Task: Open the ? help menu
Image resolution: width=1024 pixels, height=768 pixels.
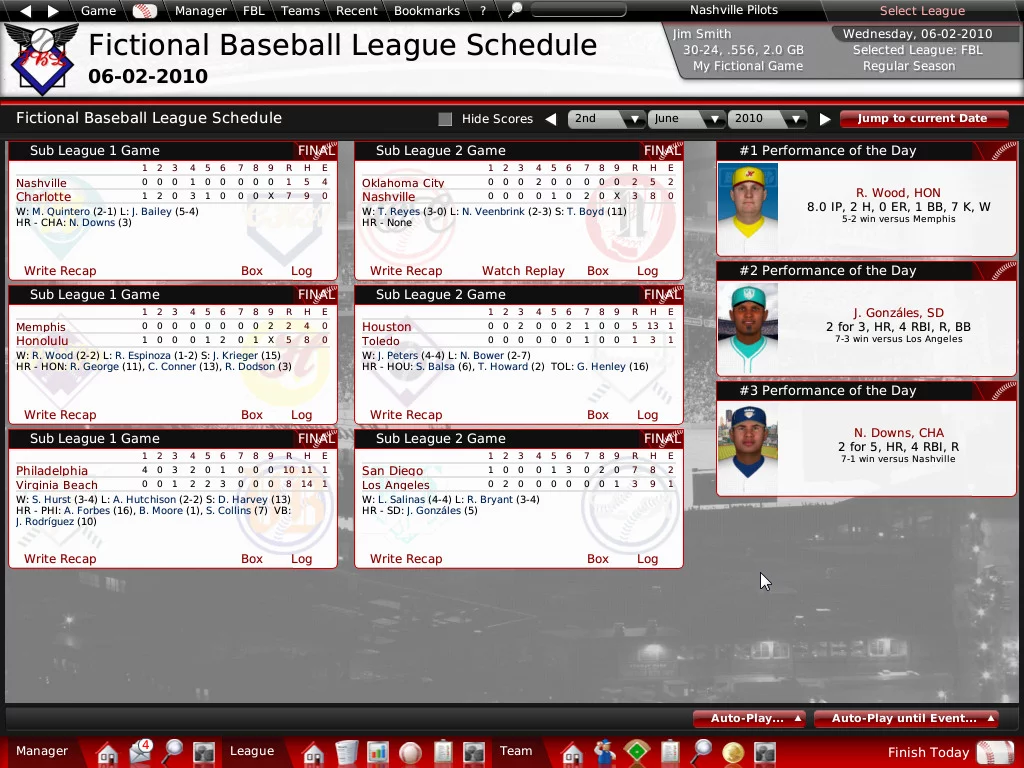Action: pos(483,10)
